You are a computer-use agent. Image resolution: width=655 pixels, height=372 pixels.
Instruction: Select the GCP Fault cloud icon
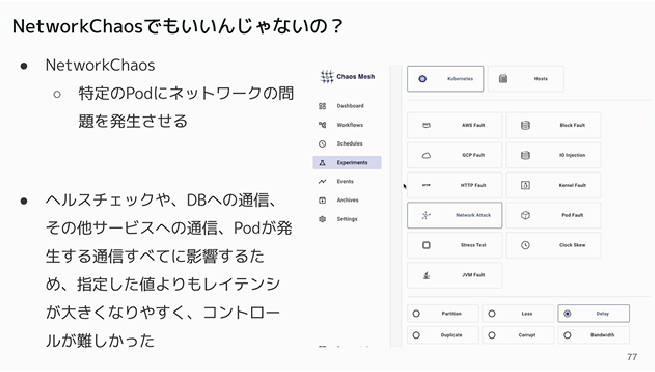(426, 155)
